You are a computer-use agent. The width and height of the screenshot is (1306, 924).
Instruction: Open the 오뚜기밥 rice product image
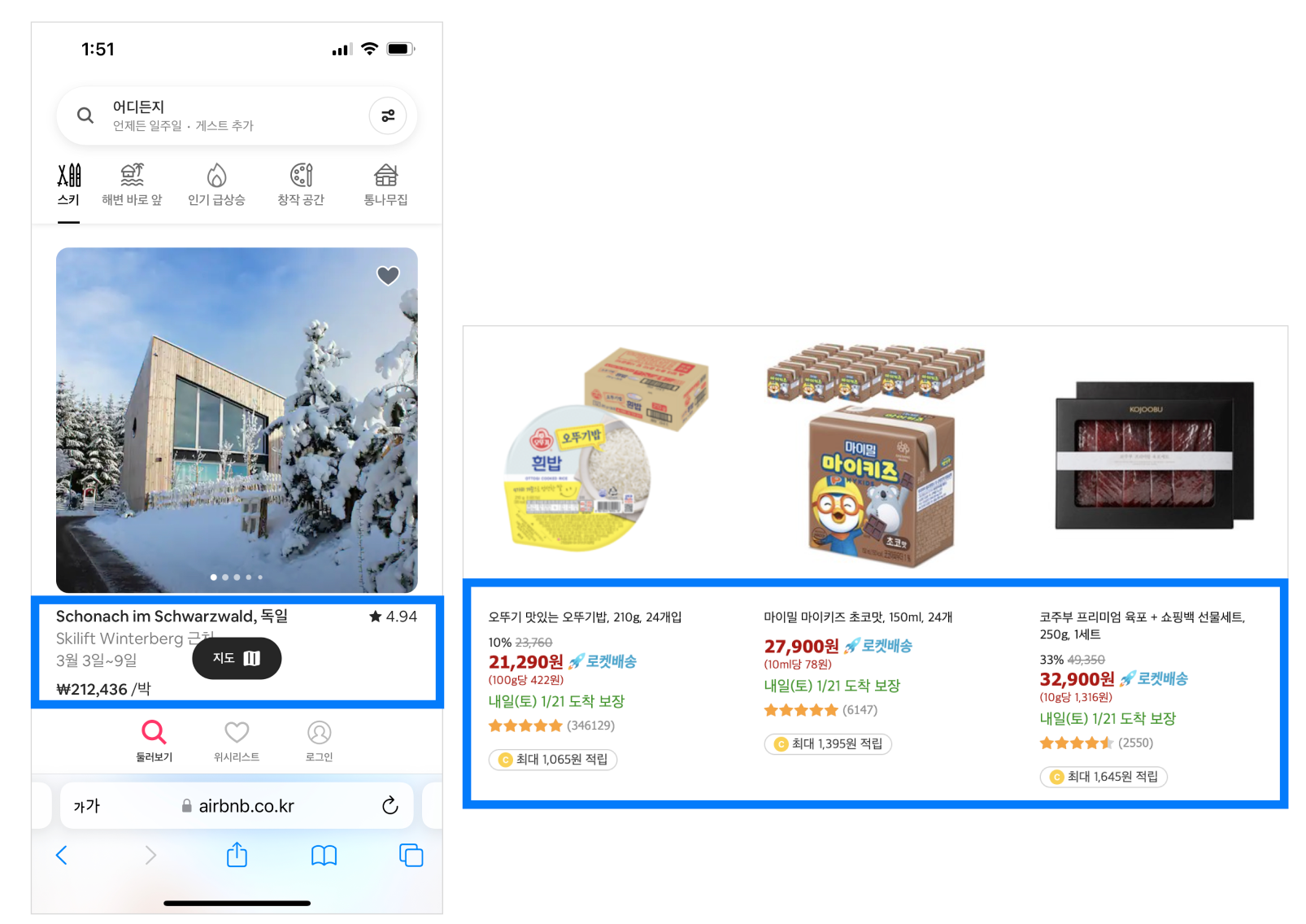point(606,450)
